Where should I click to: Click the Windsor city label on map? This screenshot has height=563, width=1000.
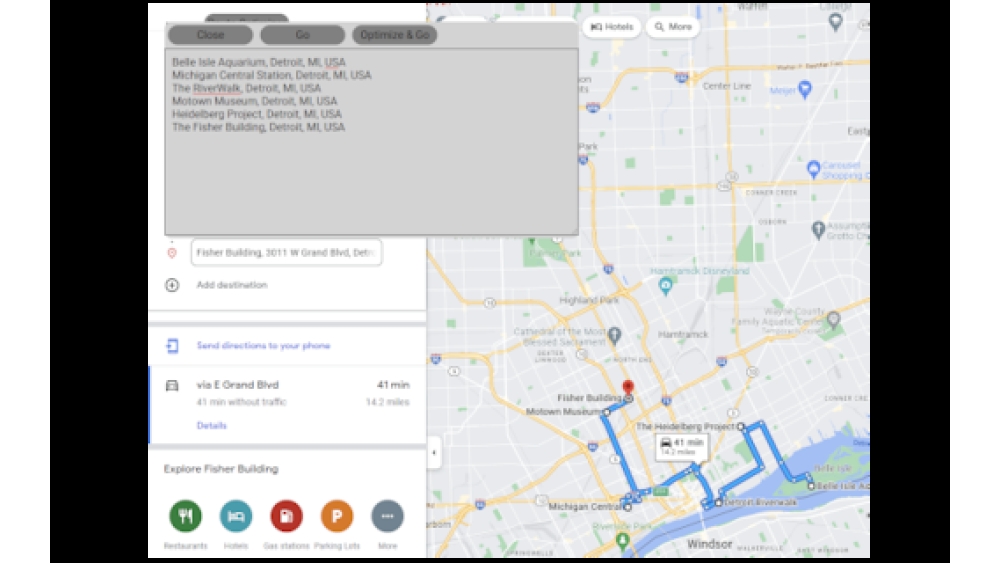tap(709, 544)
